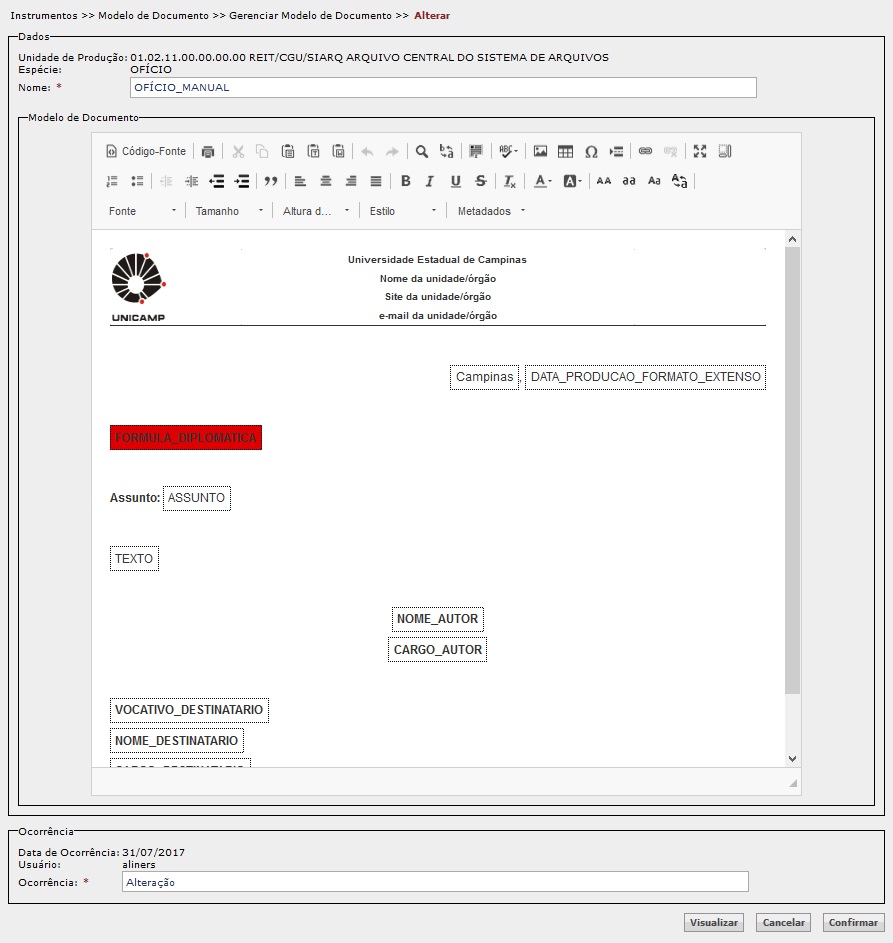Capitalize text with the Aa icon
Screen dimensions: 893x943
(654, 181)
